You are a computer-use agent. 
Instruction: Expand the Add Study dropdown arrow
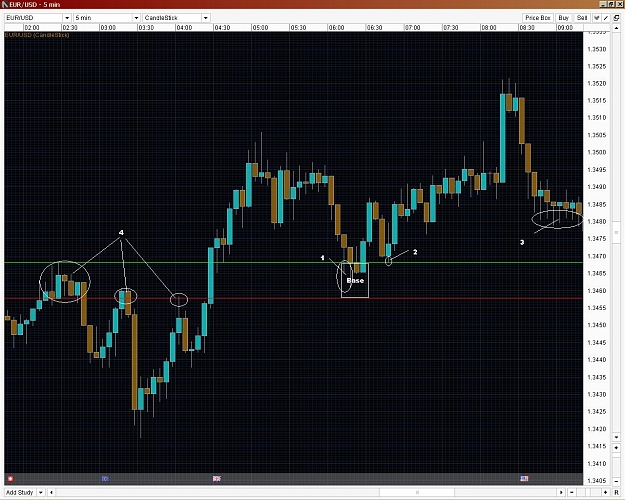(41, 492)
